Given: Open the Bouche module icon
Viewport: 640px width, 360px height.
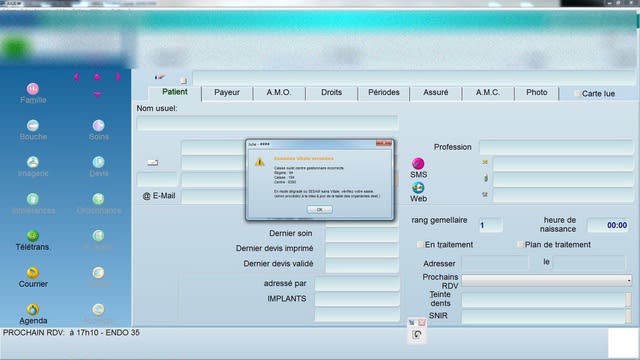Looking at the screenshot, I should [33, 125].
